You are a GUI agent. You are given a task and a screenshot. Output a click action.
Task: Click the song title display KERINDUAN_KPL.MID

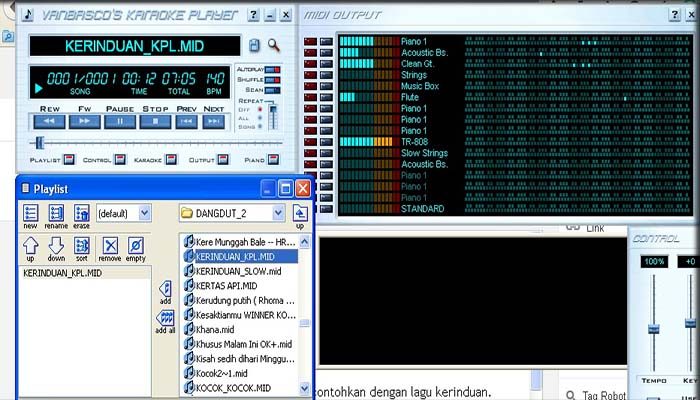(135, 46)
